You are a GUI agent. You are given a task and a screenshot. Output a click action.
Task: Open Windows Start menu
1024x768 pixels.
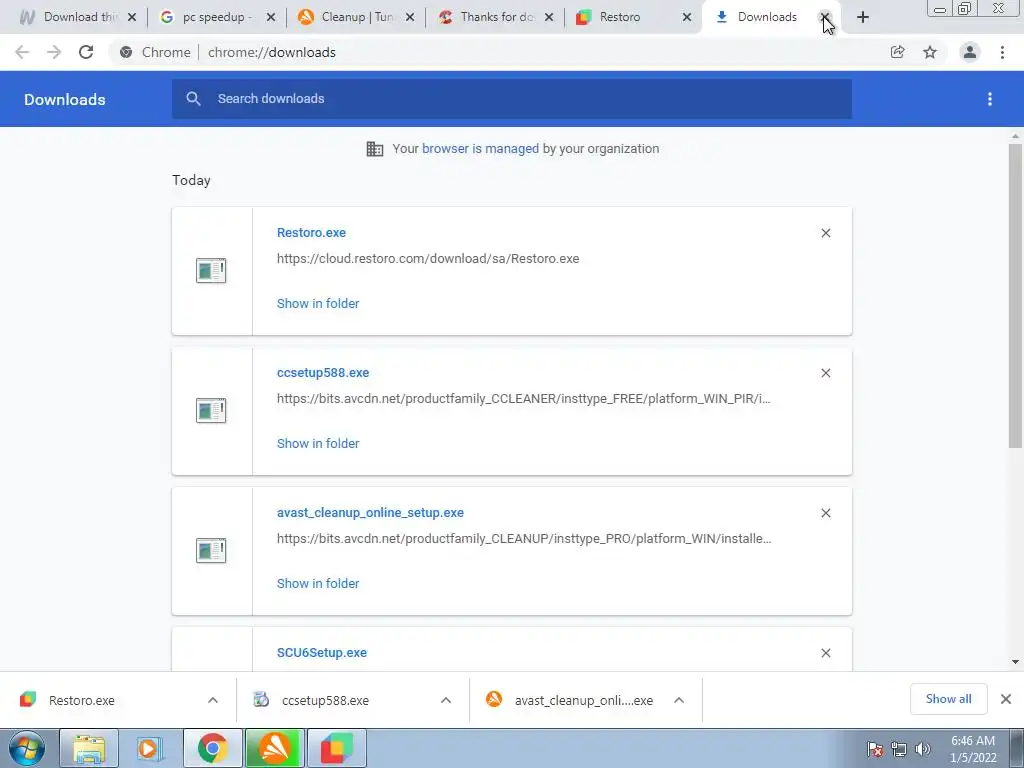(27, 748)
